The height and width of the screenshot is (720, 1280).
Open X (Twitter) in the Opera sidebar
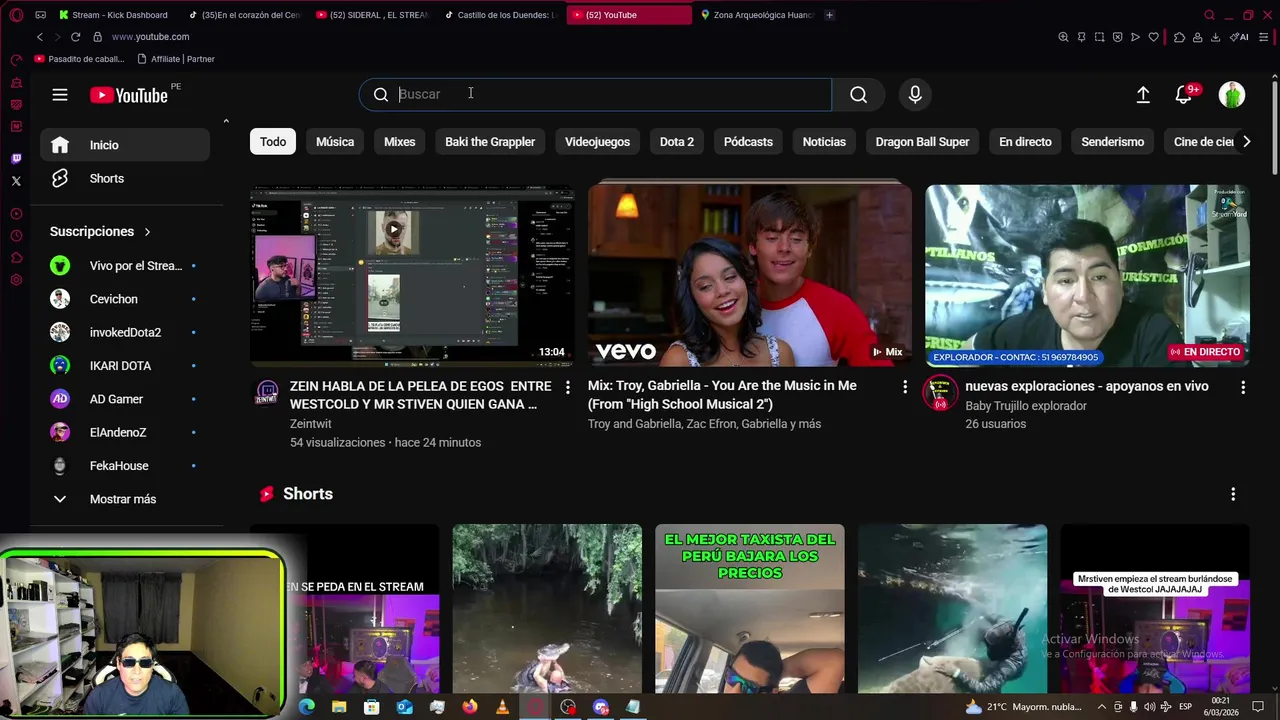16,181
